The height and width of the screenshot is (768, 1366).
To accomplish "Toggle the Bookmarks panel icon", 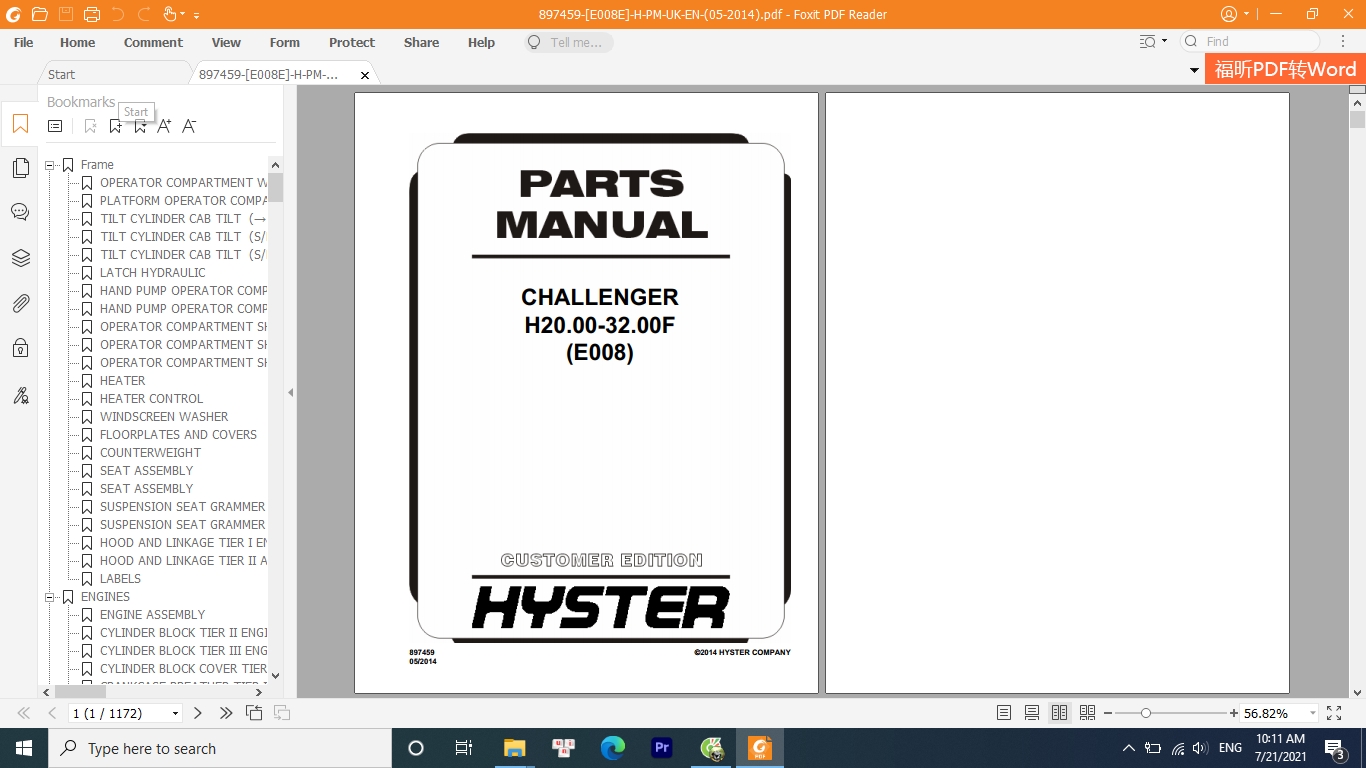I will point(20,124).
